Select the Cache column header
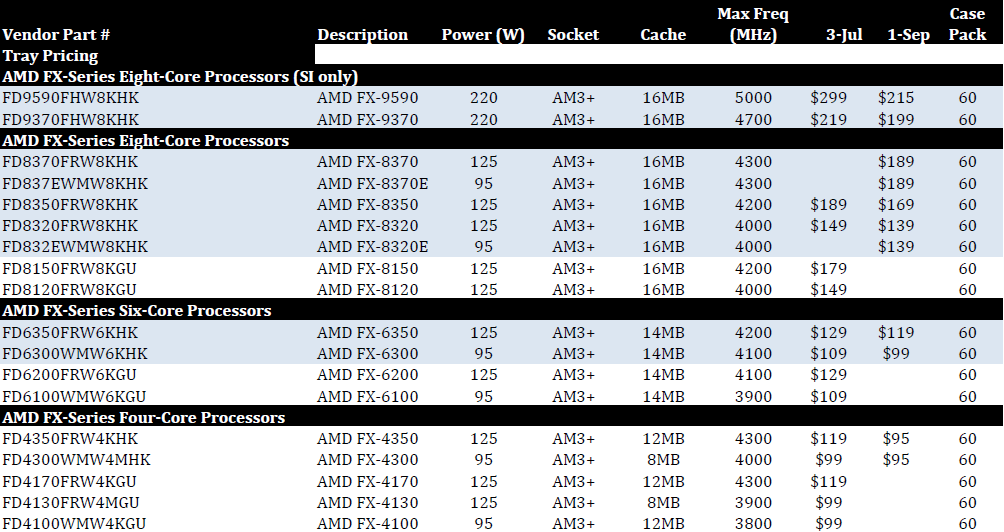Screen dimensions: 1004x532 (663, 35)
